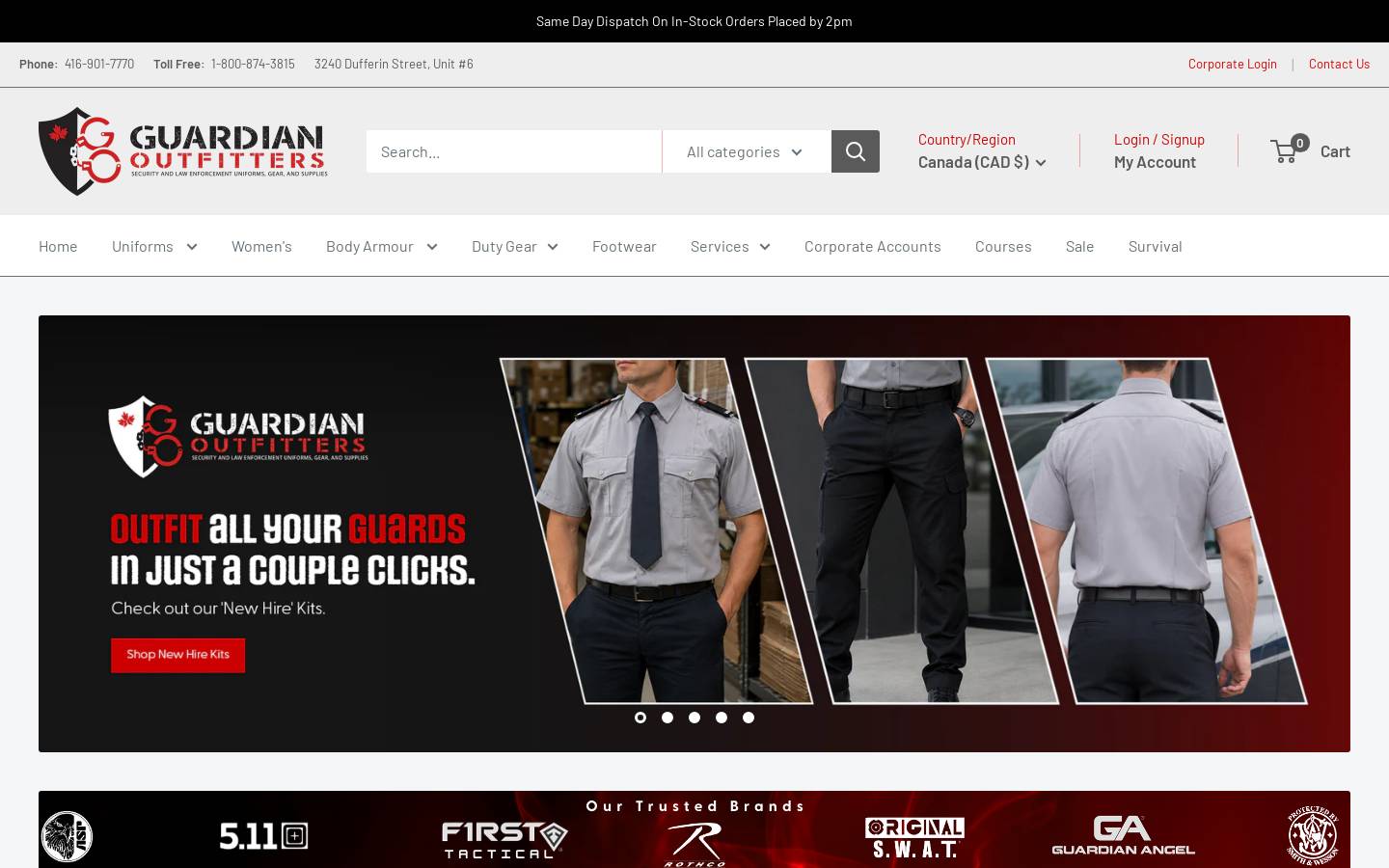Click the First Tactical brand logo
Screen dimensions: 1389x868
(504, 839)
